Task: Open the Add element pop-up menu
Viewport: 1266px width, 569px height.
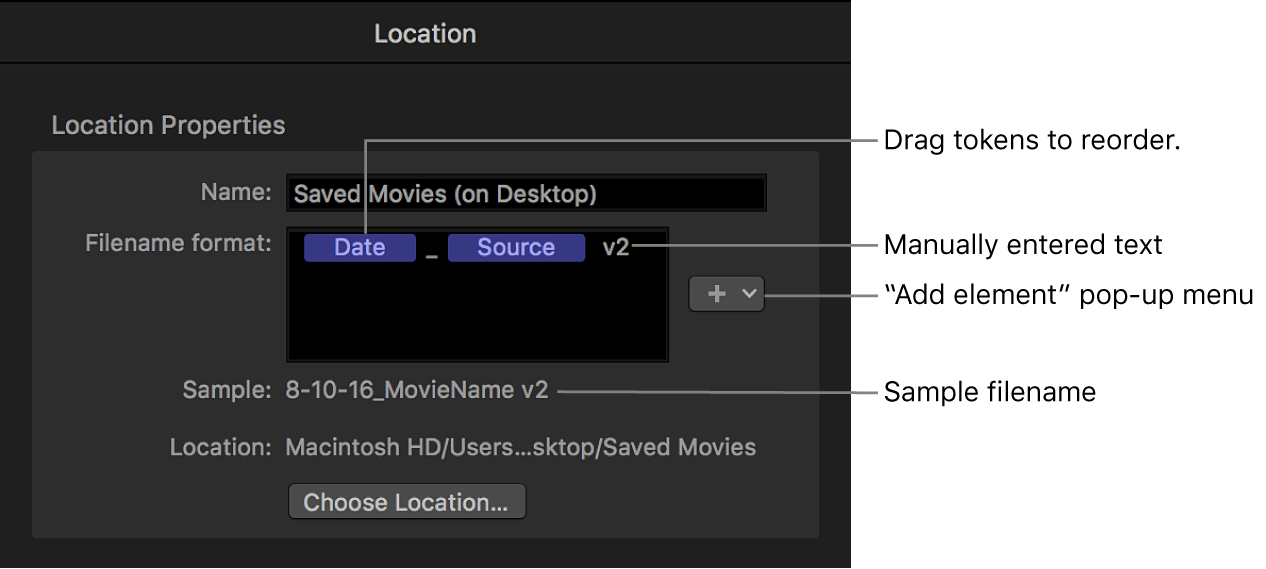Action: coord(726,294)
